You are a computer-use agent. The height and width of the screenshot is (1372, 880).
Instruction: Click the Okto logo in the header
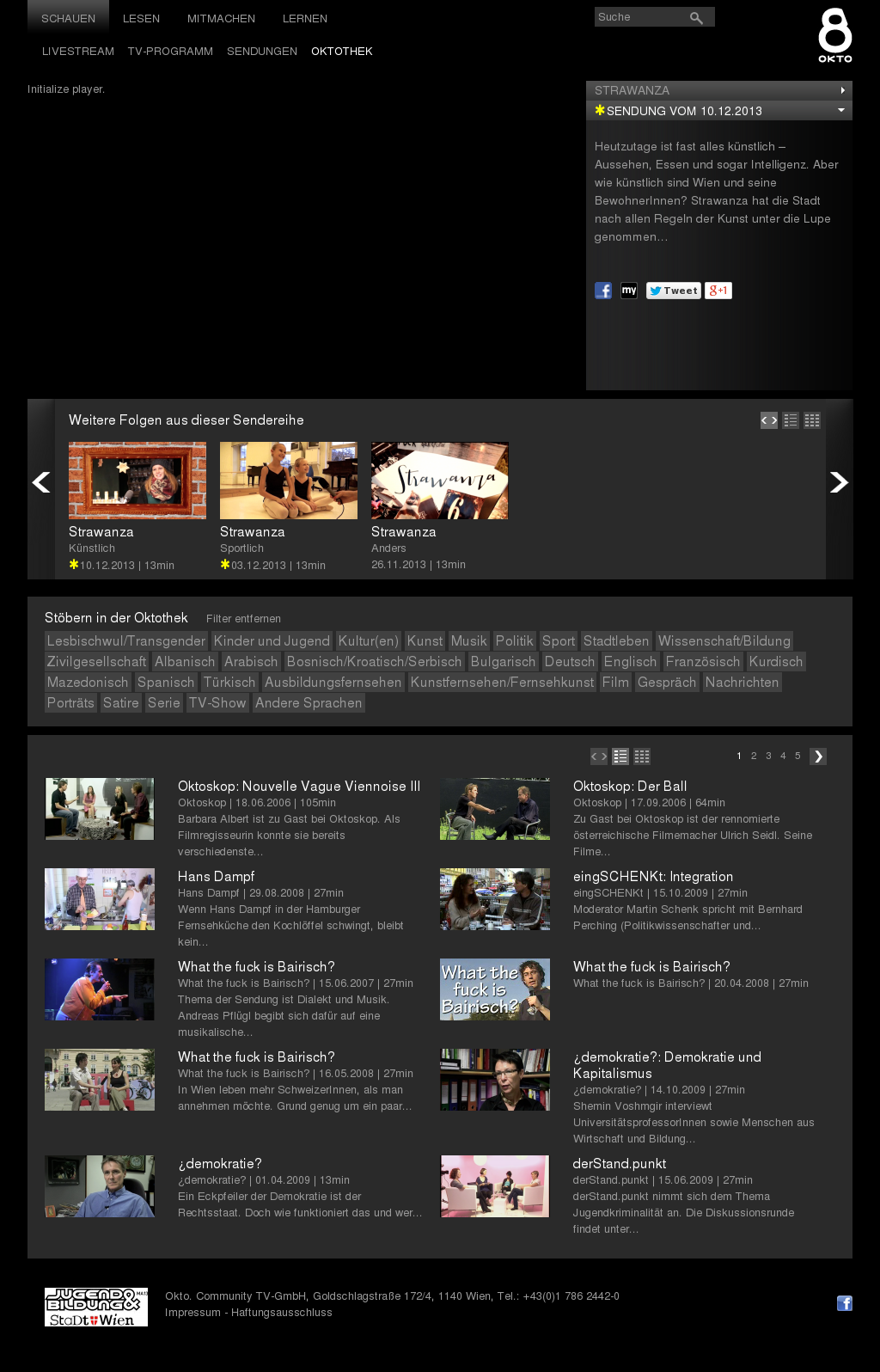pyautogui.click(x=834, y=35)
